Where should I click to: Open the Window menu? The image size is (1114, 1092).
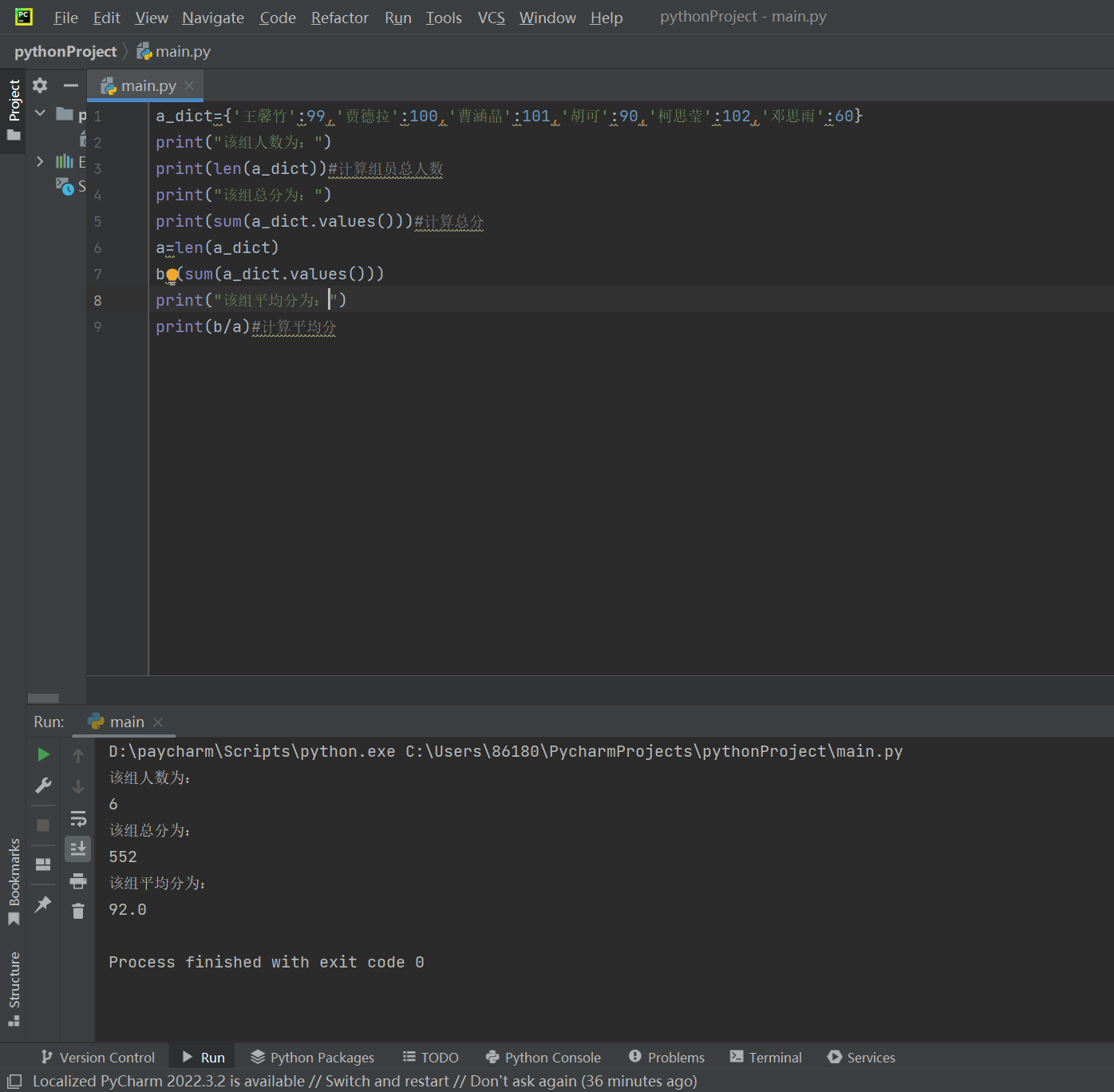pyautogui.click(x=547, y=18)
